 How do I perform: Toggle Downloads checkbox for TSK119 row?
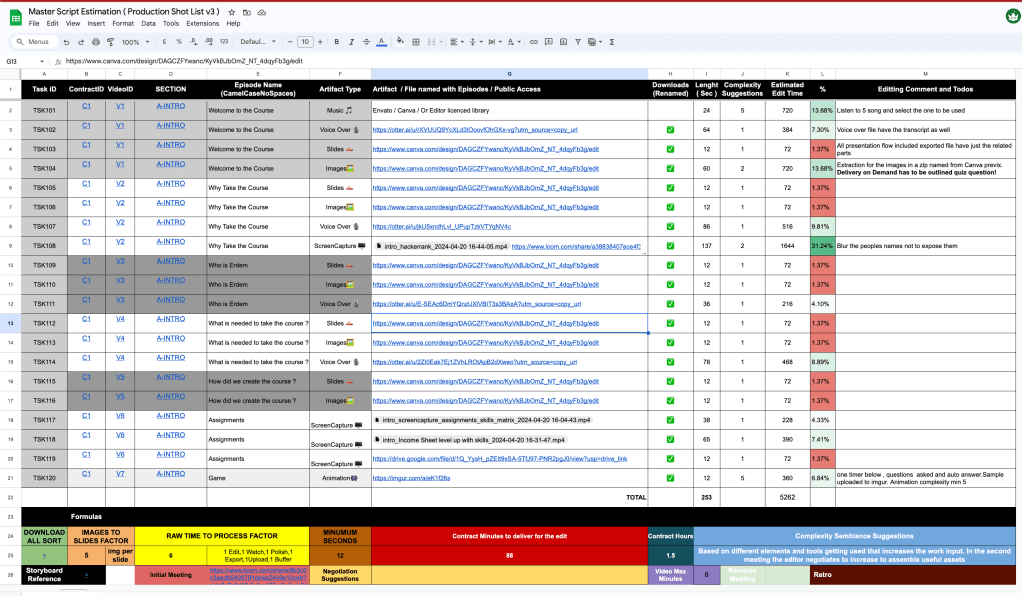pos(670,458)
